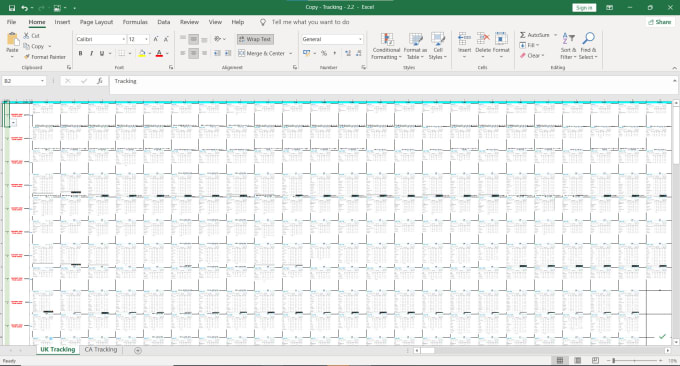Apply the yellow Fill Color
The width and height of the screenshot is (680, 366).
click(x=142, y=53)
